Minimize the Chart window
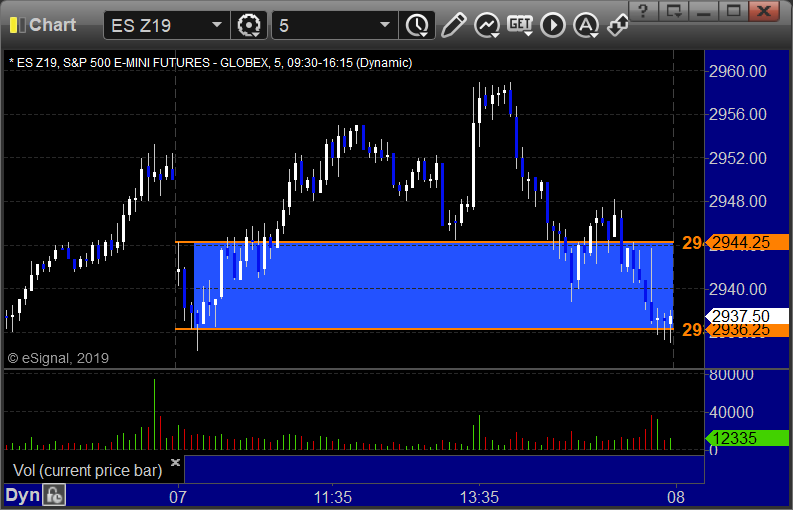 click(x=703, y=11)
